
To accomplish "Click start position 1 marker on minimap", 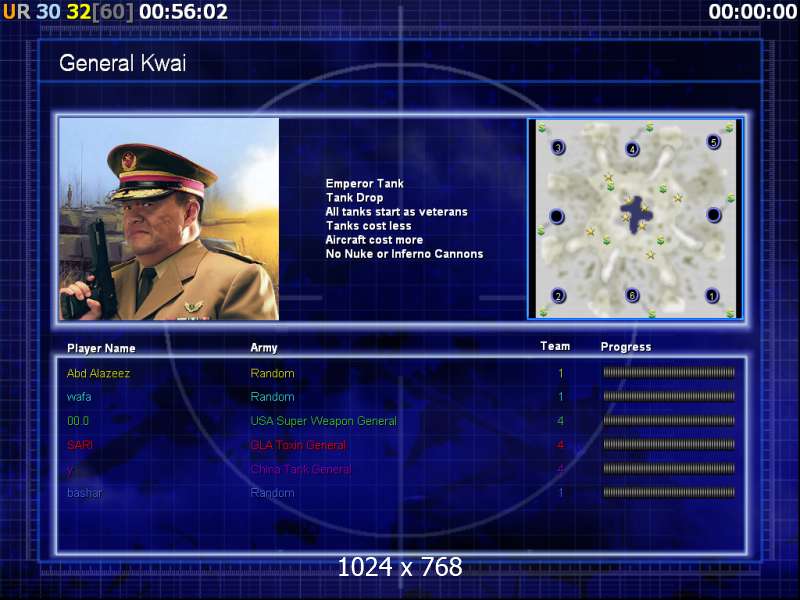I will tap(712, 295).
